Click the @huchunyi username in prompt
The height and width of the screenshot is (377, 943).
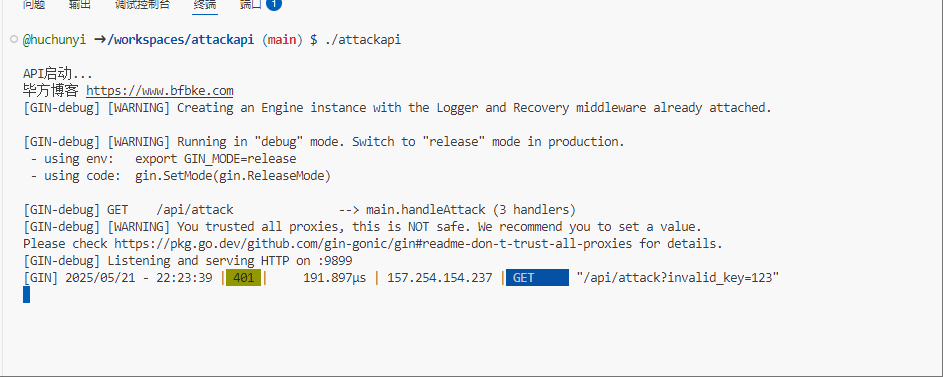[x=54, y=40]
